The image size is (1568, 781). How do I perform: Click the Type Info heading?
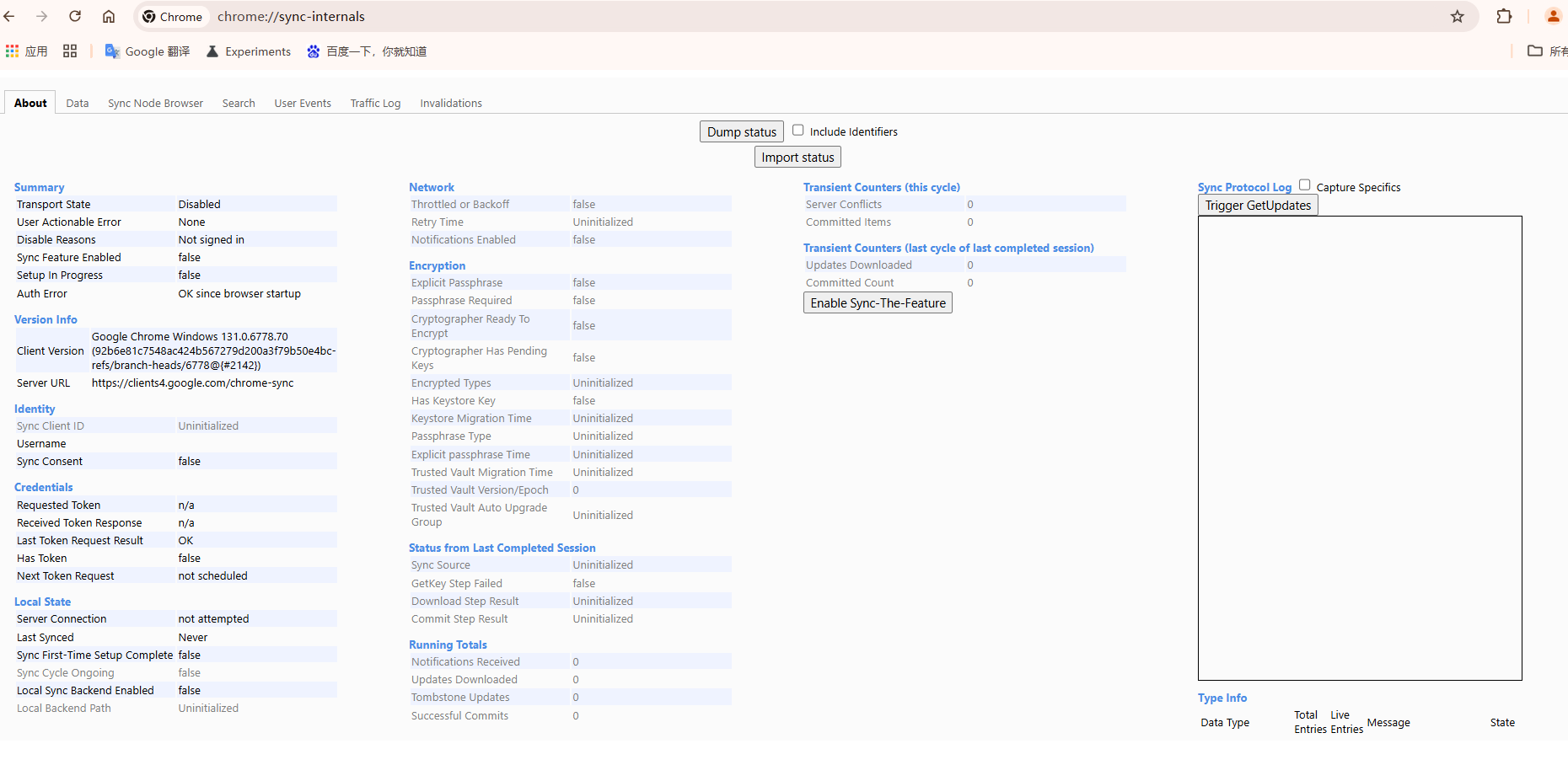click(1222, 698)
